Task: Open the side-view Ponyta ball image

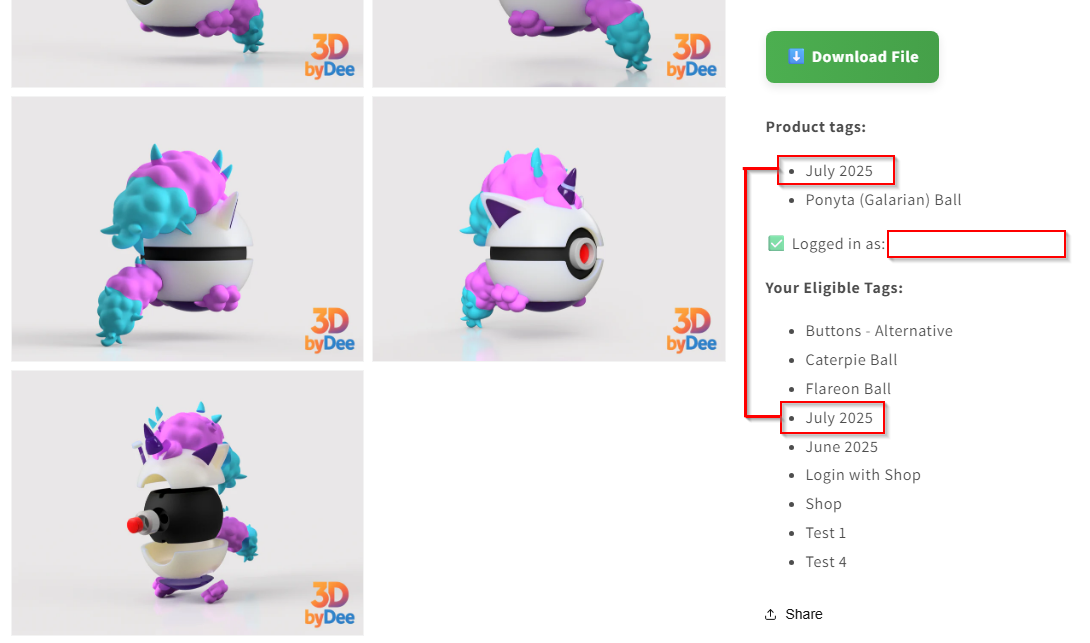Action: coord(187,228)
